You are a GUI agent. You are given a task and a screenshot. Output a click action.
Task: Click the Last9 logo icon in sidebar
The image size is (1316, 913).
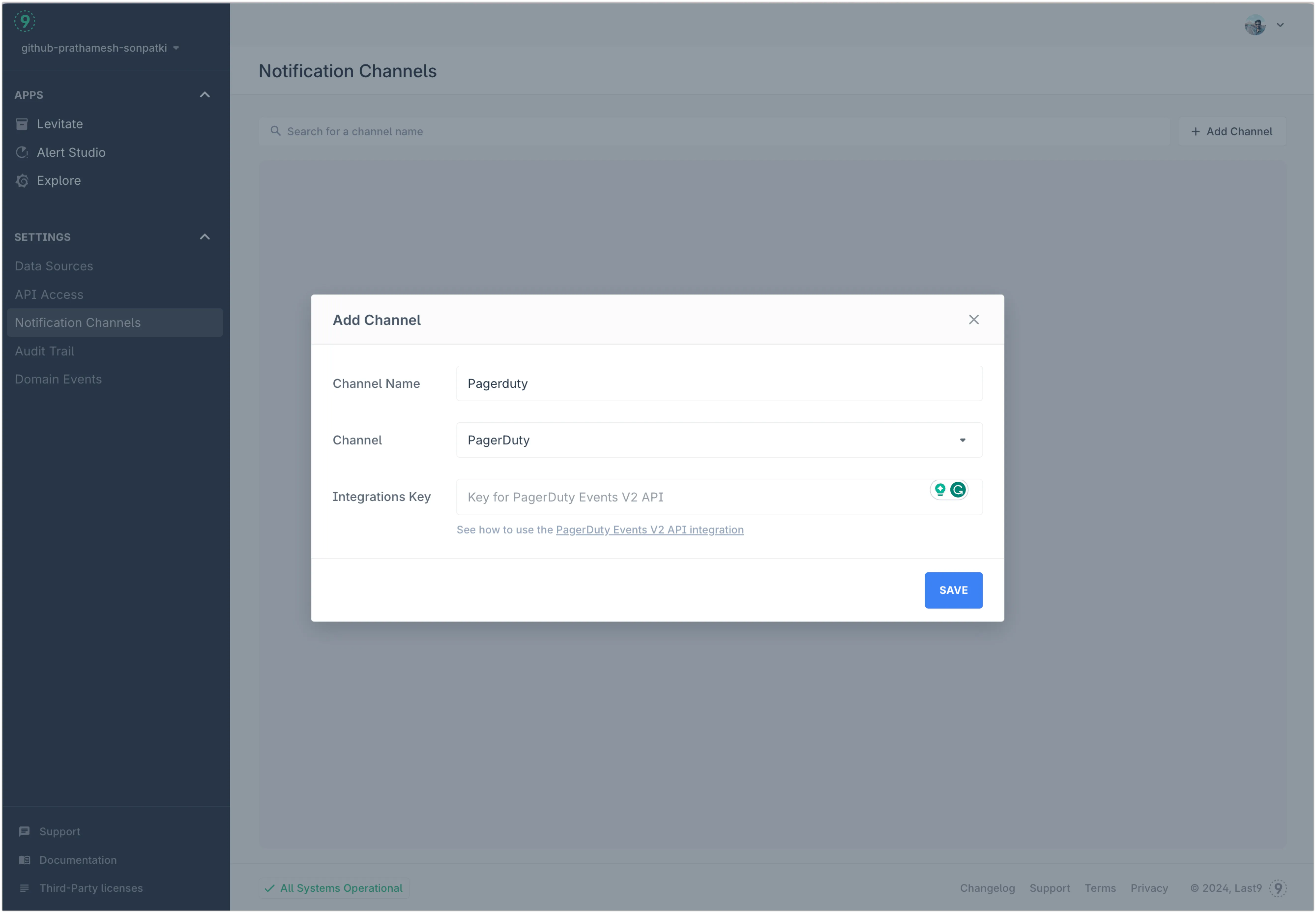pyautogui.click(x=25, y=22)
